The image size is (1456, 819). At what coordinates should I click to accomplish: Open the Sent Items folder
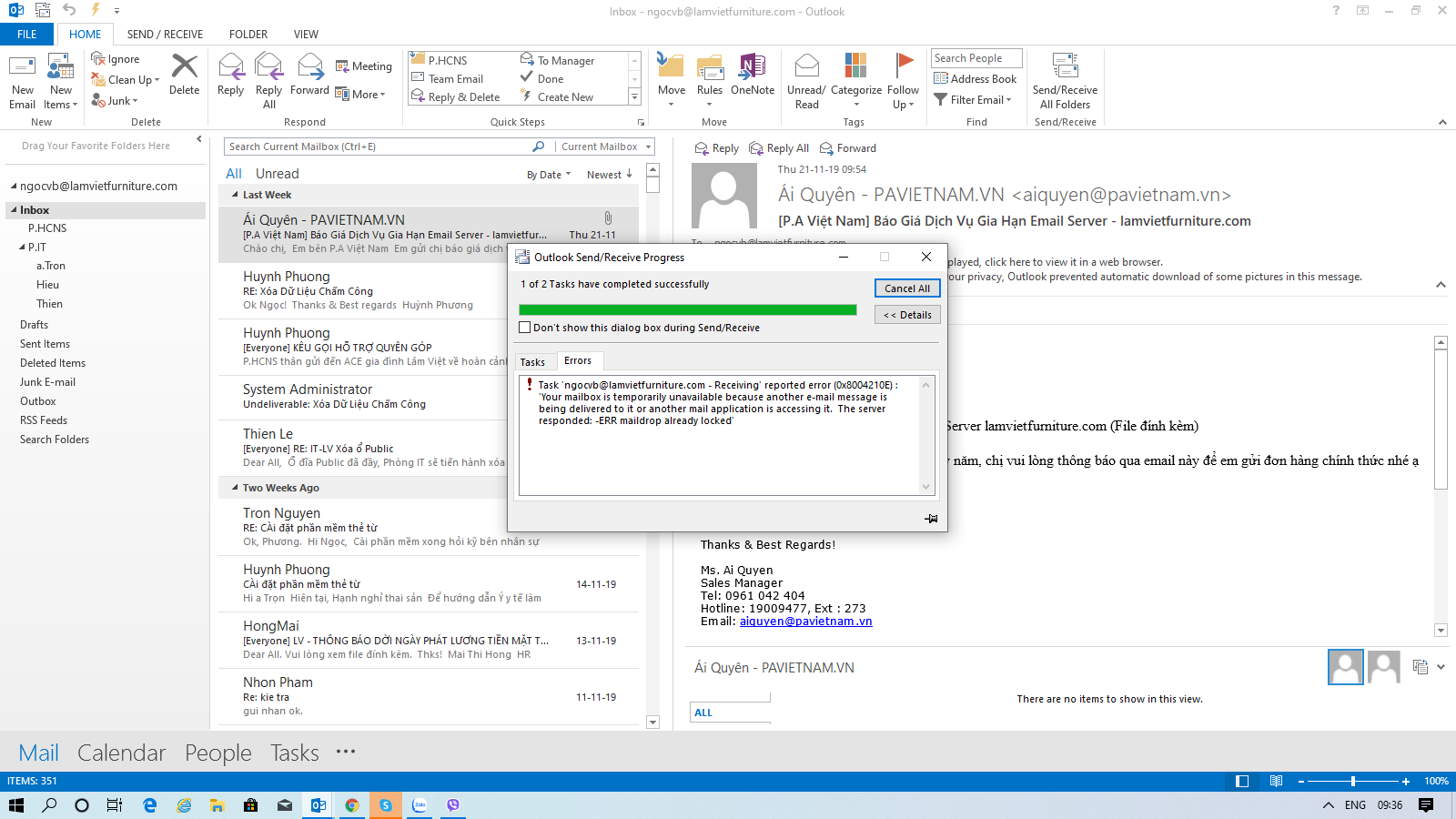click(x=45, y=344)
